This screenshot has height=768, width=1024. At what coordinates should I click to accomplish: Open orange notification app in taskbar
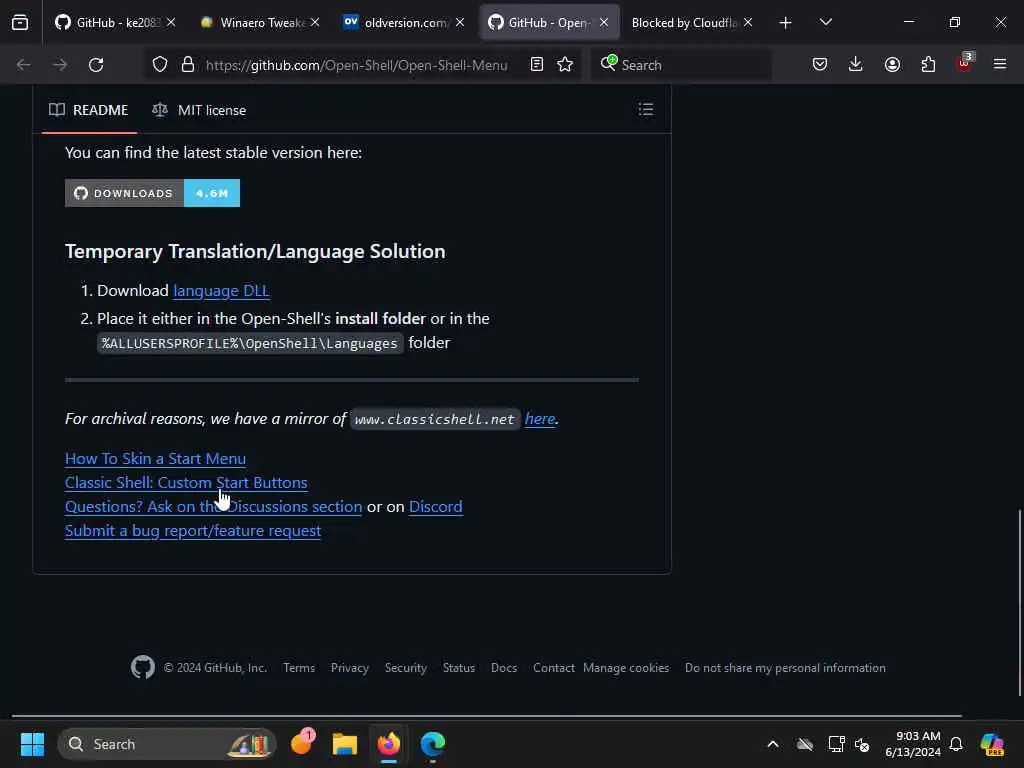coord(302,743)
